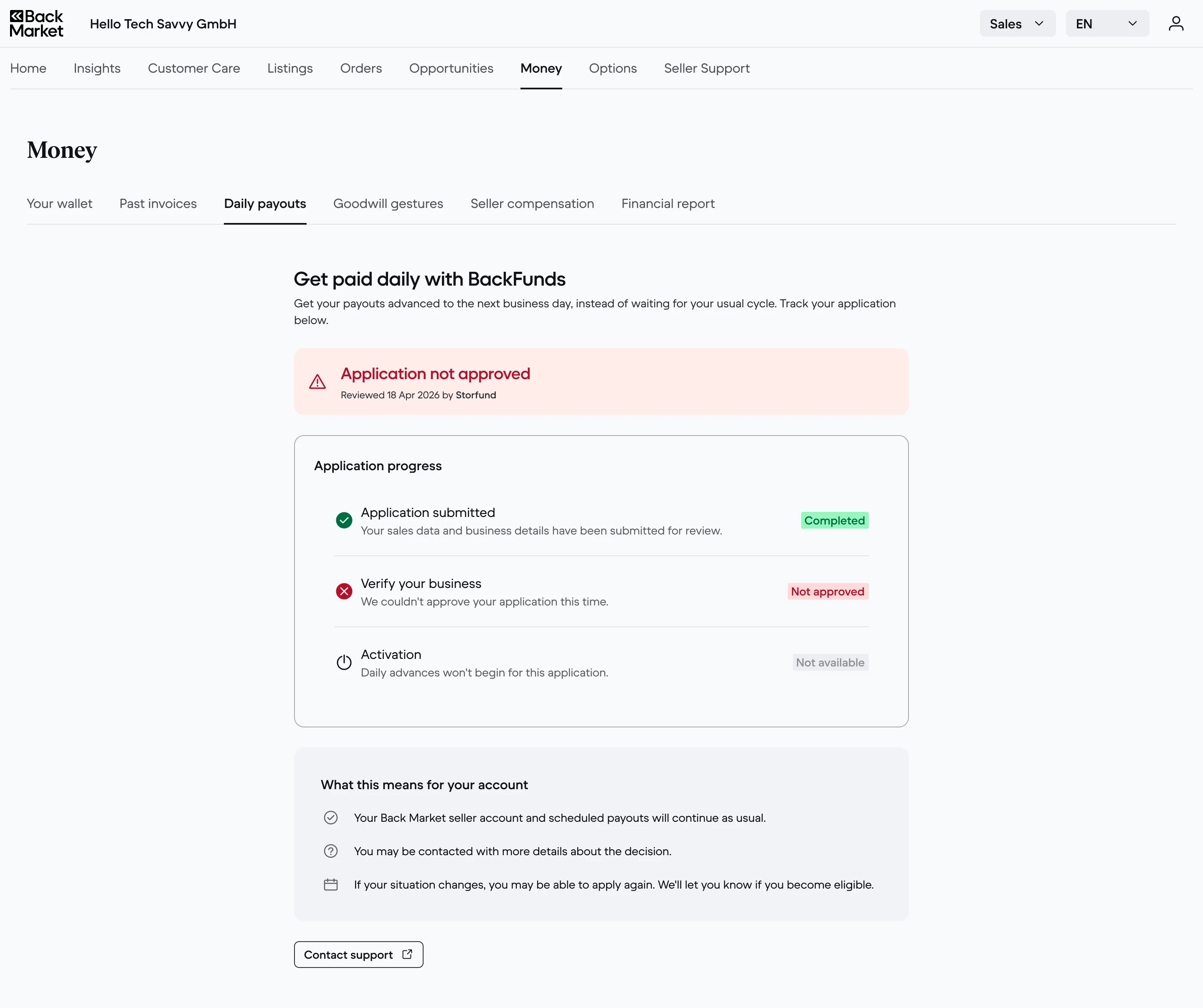Click the Activation step title

[x=391, y=655]
